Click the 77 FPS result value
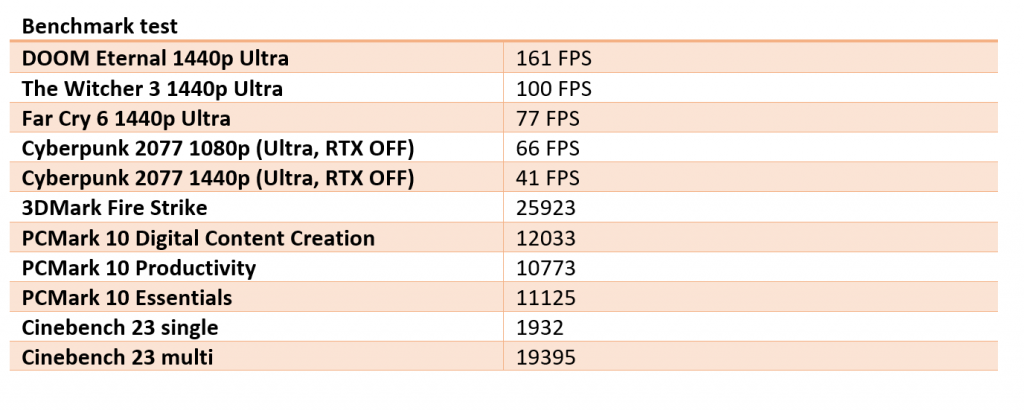This screenshot has height=410, width=1024. coord(548,118)
